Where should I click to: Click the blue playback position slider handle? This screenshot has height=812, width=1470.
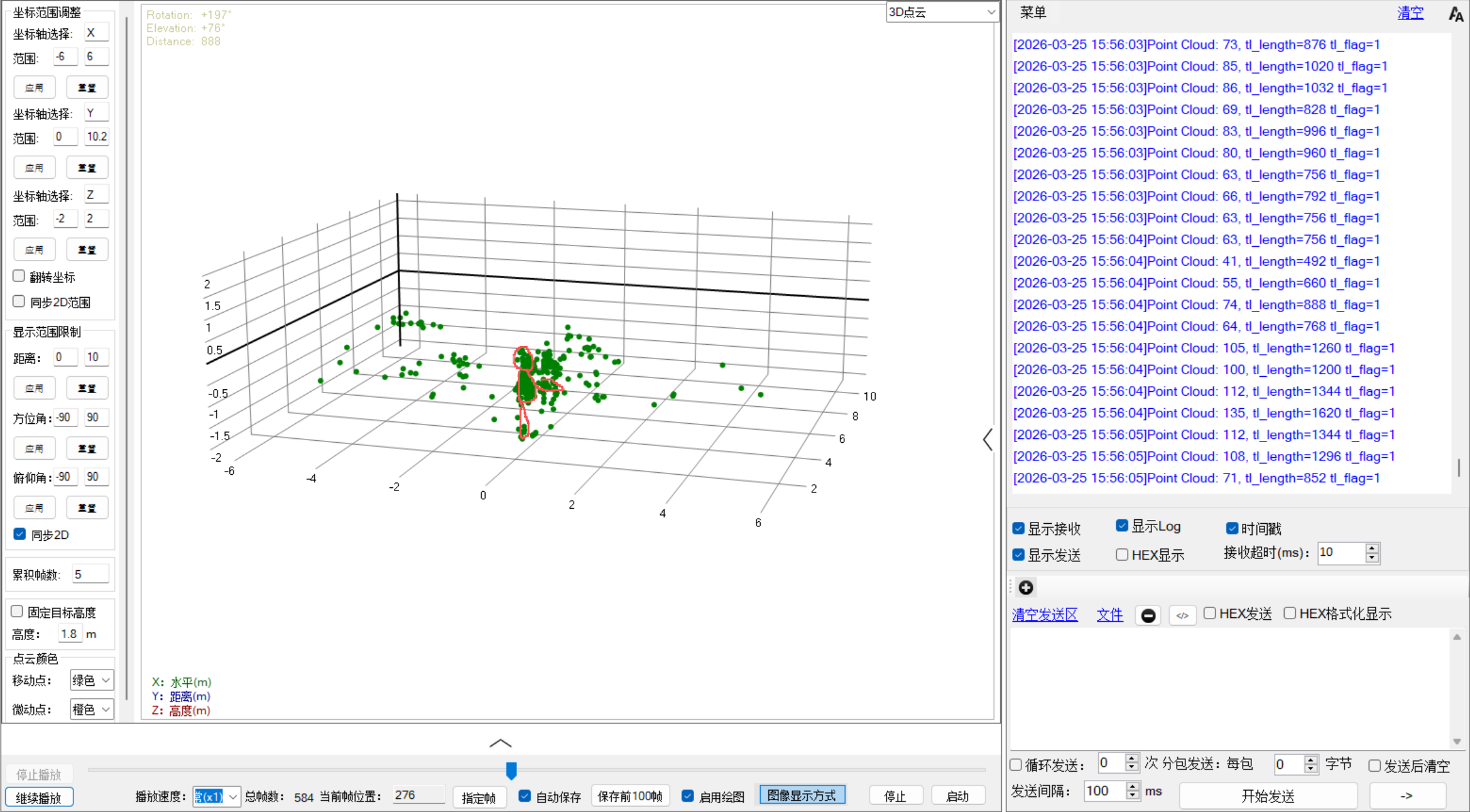pyautogui.click(x=511, y=770)
